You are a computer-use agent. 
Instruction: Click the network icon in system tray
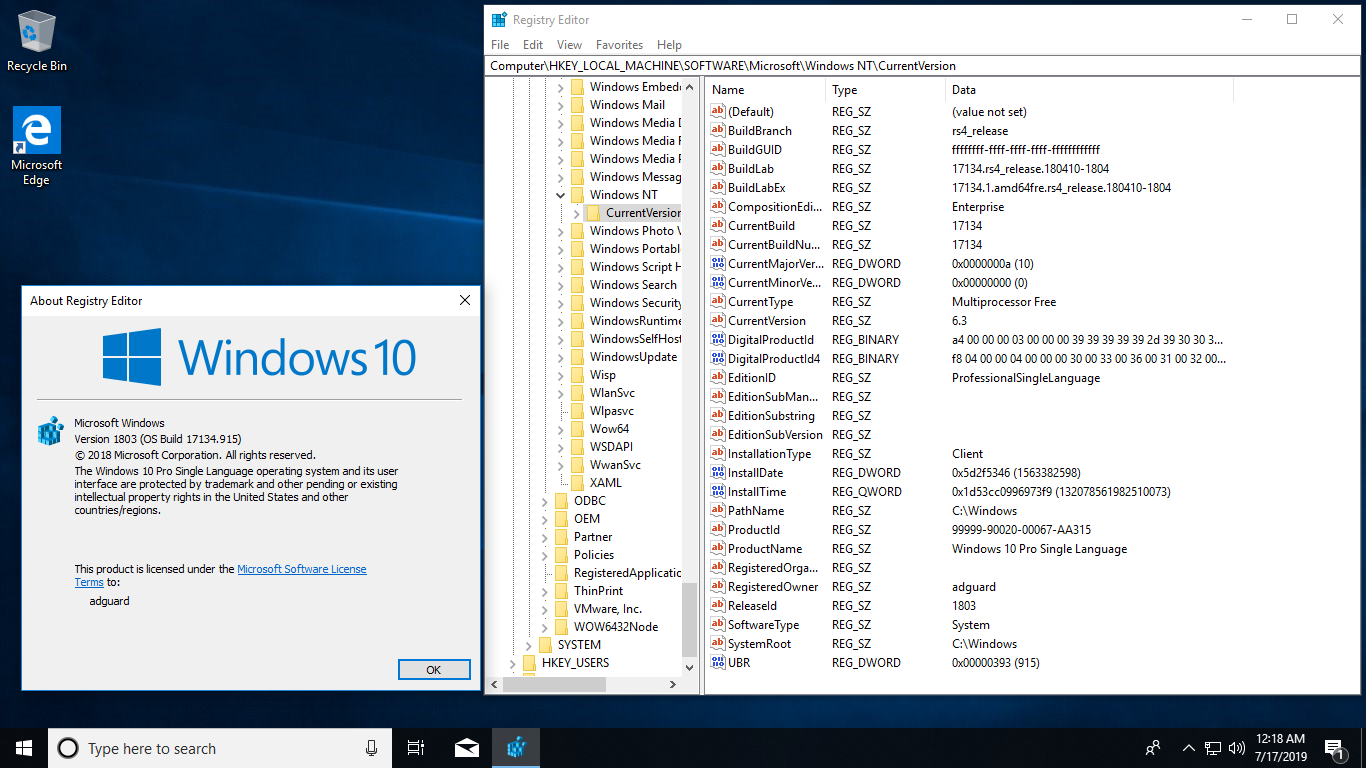point(1212,748)
